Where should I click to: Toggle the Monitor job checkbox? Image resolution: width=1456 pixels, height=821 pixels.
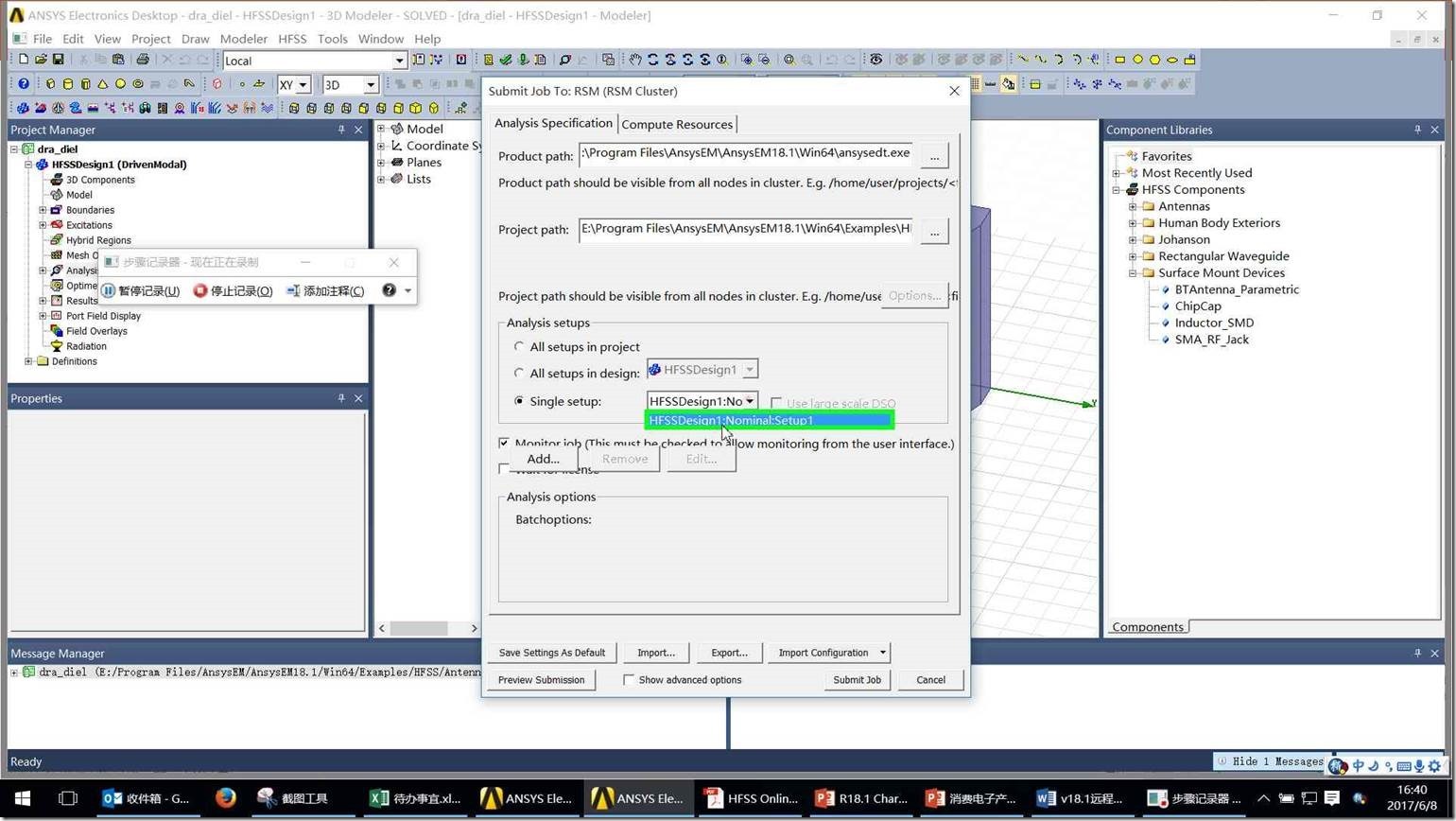click(504, 443)
